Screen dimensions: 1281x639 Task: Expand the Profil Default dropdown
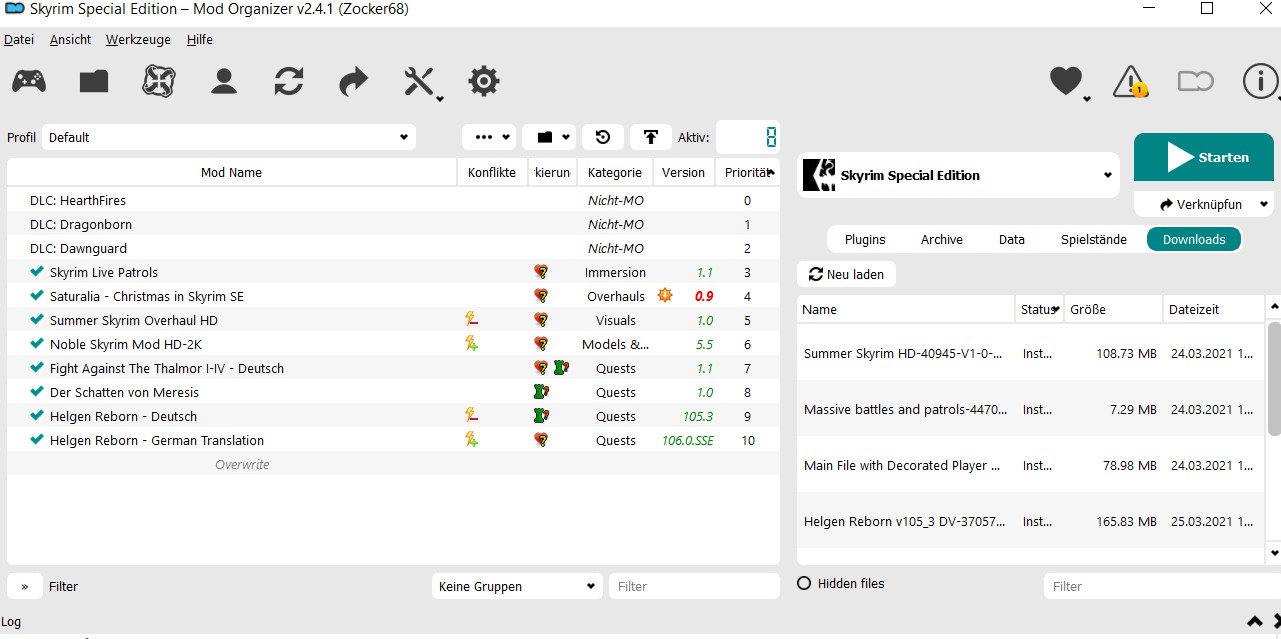229,137
